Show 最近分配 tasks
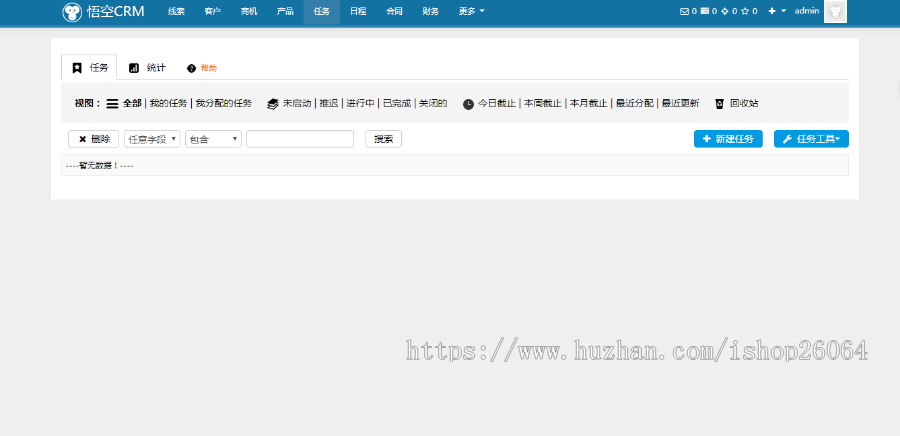Viewport: 900px width, 436px height. point(634,103)
